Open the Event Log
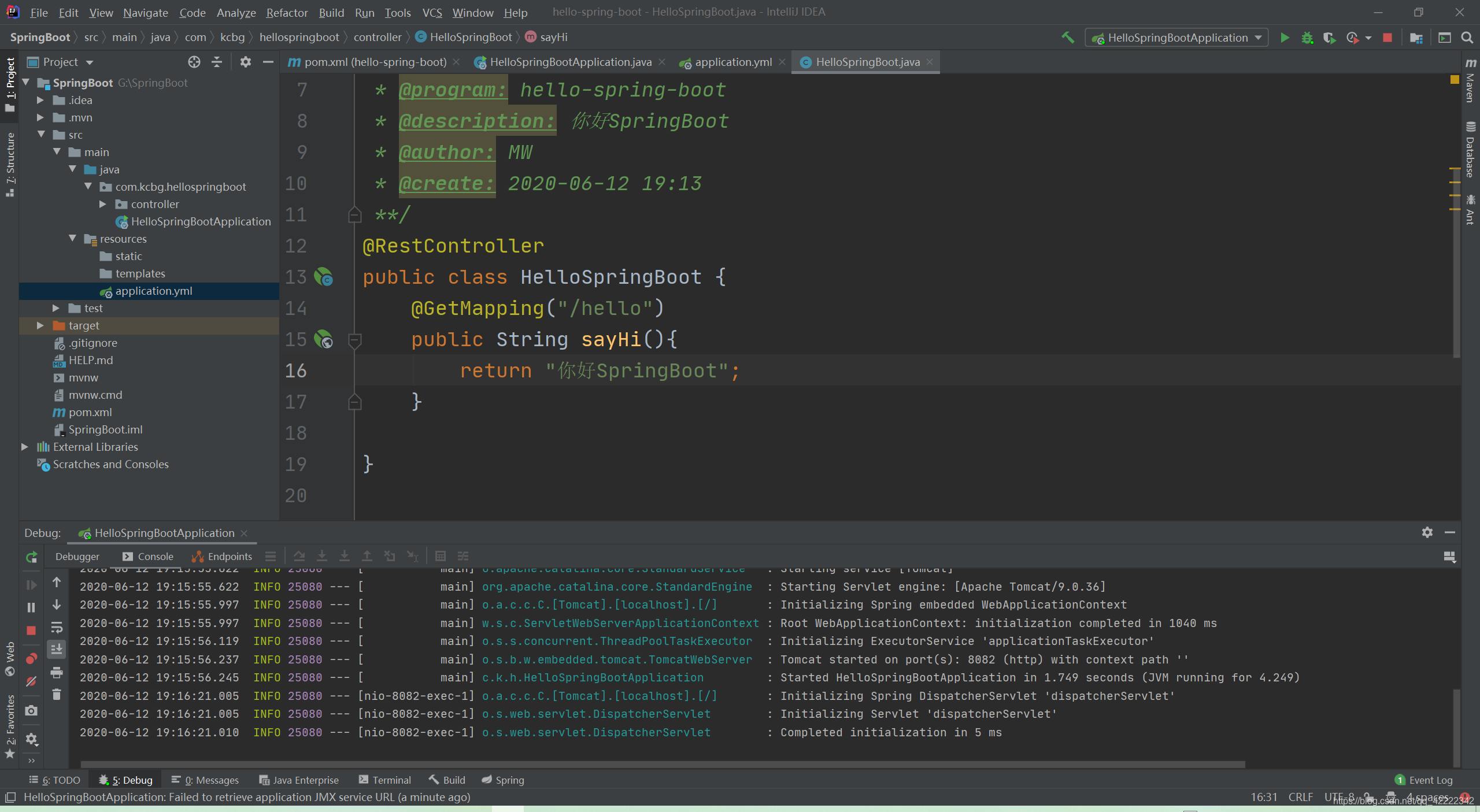The height and width of the screenshot is (812, 1480). click(1423, 780)
